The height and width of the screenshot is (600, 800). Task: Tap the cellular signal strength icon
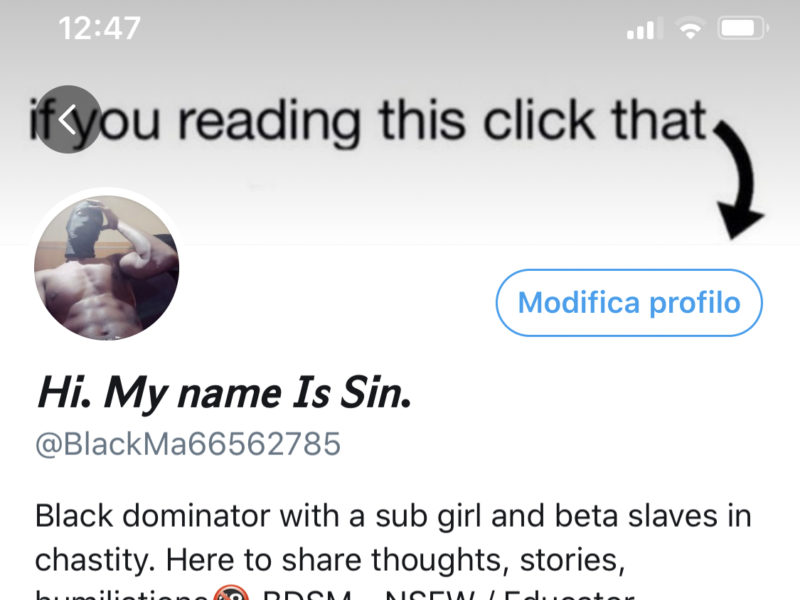click(x=644, y=28)
